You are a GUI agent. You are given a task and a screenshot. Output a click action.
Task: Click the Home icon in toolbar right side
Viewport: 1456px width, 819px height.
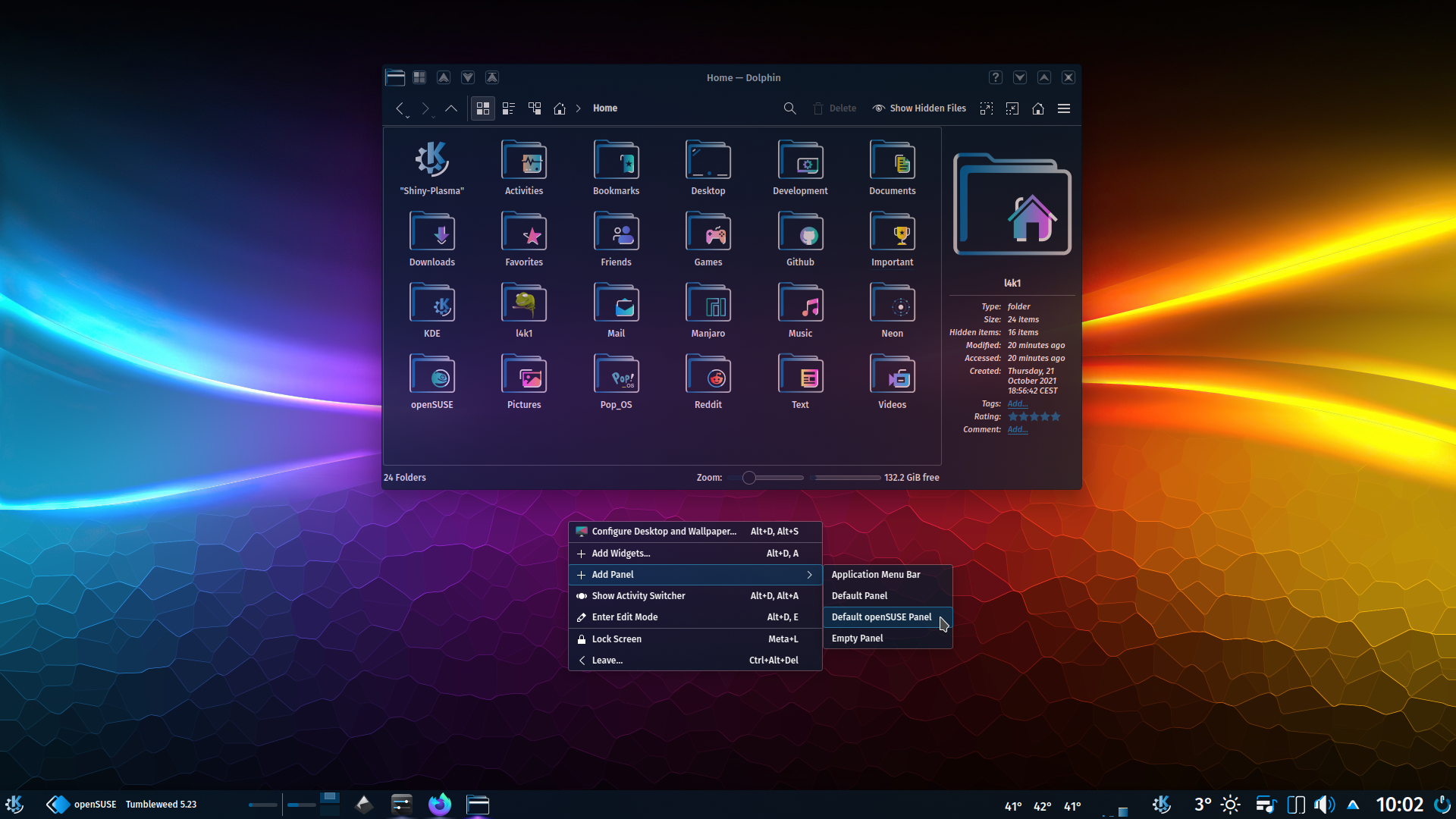[x=1038, y=108]
